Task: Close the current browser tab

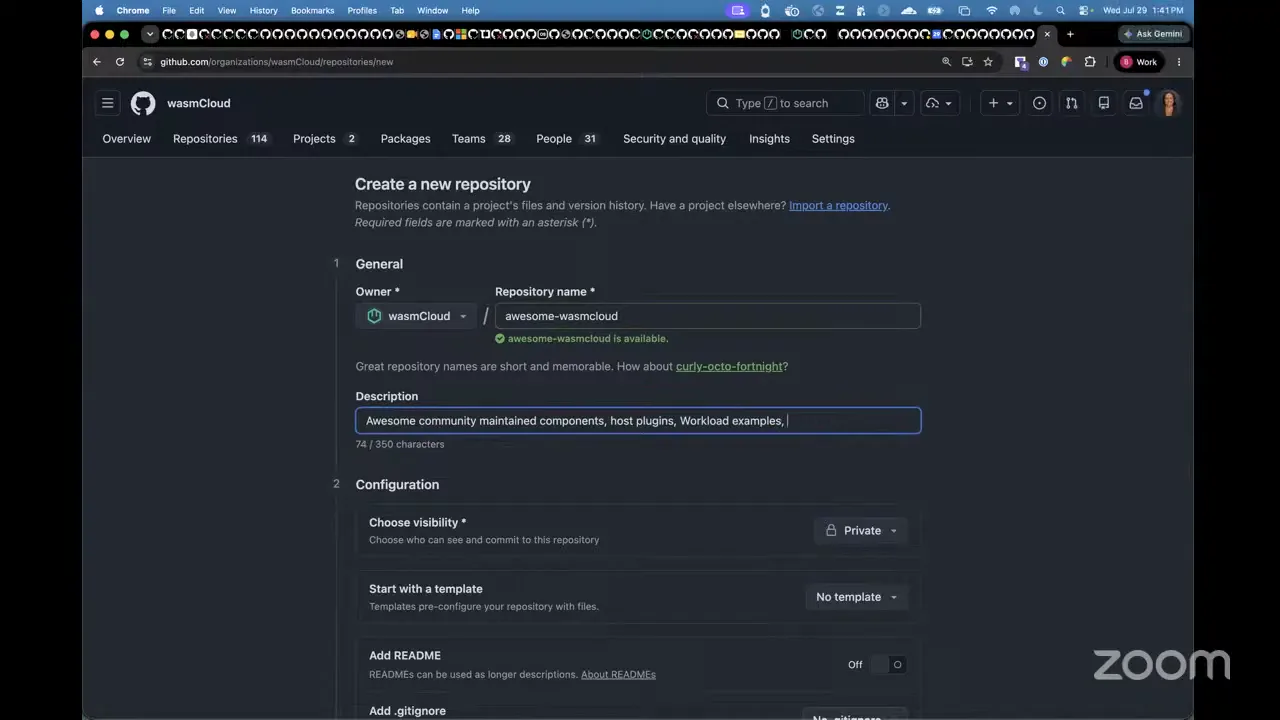Action: tap(1047, 34)
